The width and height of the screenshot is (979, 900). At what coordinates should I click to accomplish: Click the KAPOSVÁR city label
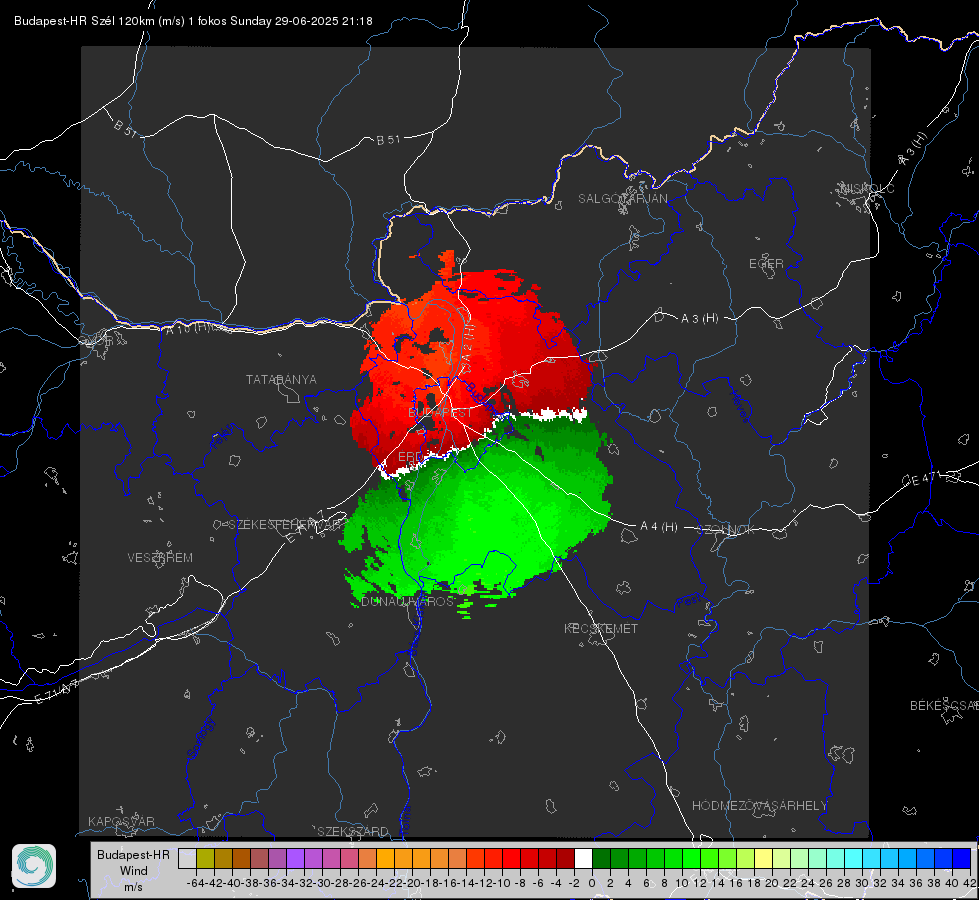(x=121, y=821)
